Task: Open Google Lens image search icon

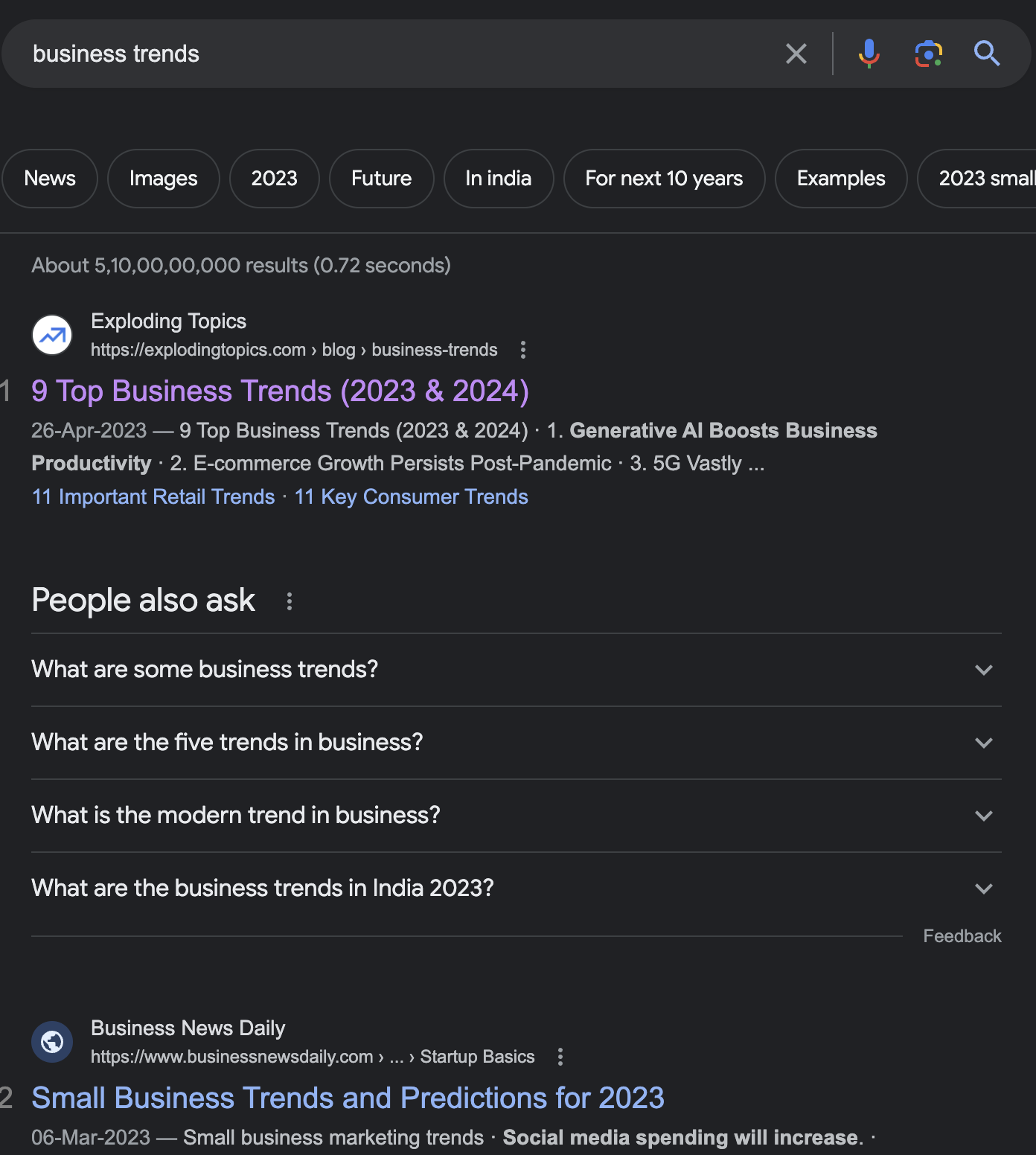Action: [928, 54]
